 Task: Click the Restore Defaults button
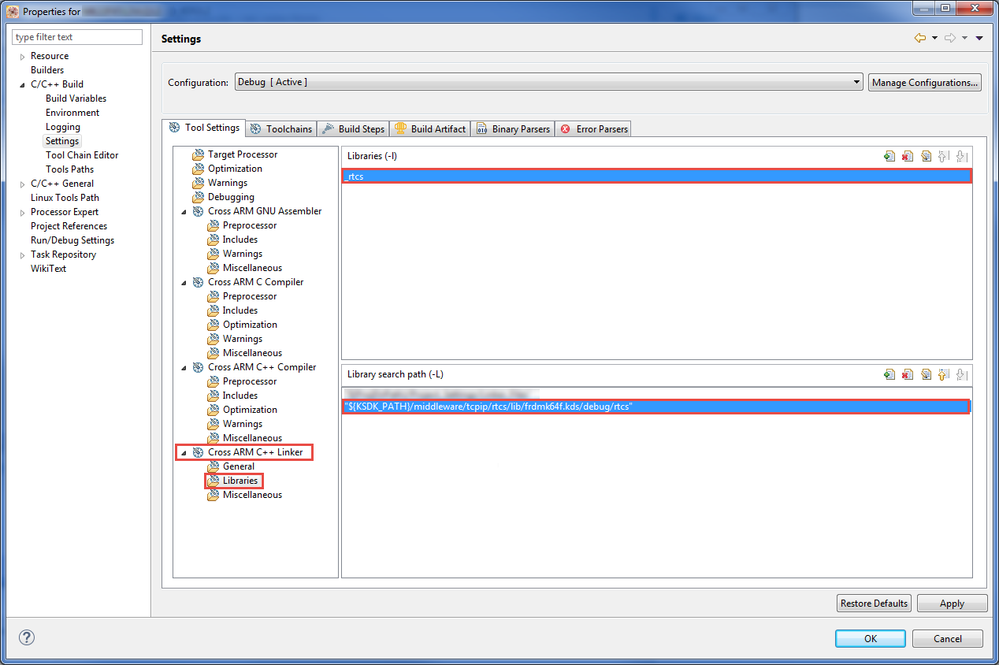(x=873, y=603)
